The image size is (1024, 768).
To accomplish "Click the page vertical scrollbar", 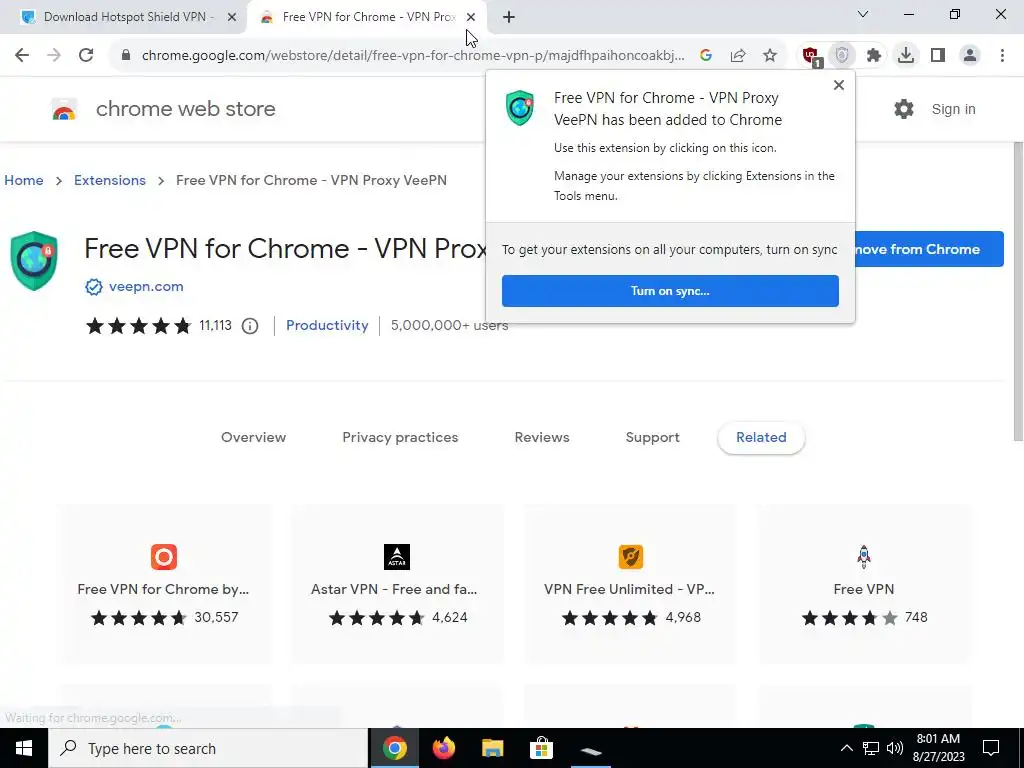I will pyautogui.click(x=1018, y=291).
